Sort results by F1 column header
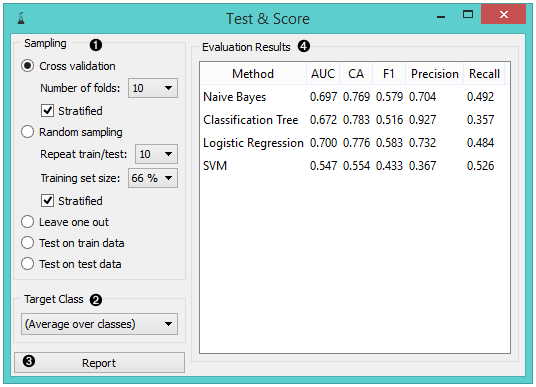The image size is (536, 387). pos(389,74)
